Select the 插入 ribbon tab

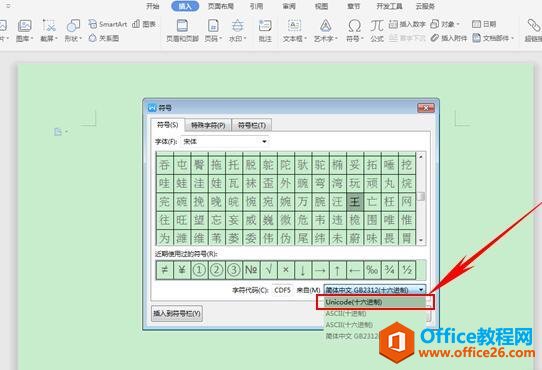coord(185,6)
